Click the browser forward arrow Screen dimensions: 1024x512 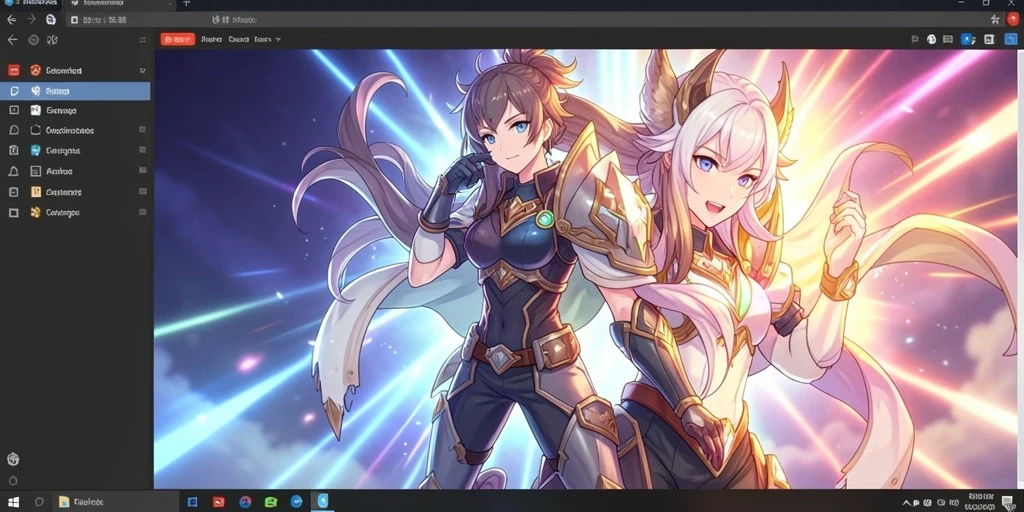[x=31, y=20]
